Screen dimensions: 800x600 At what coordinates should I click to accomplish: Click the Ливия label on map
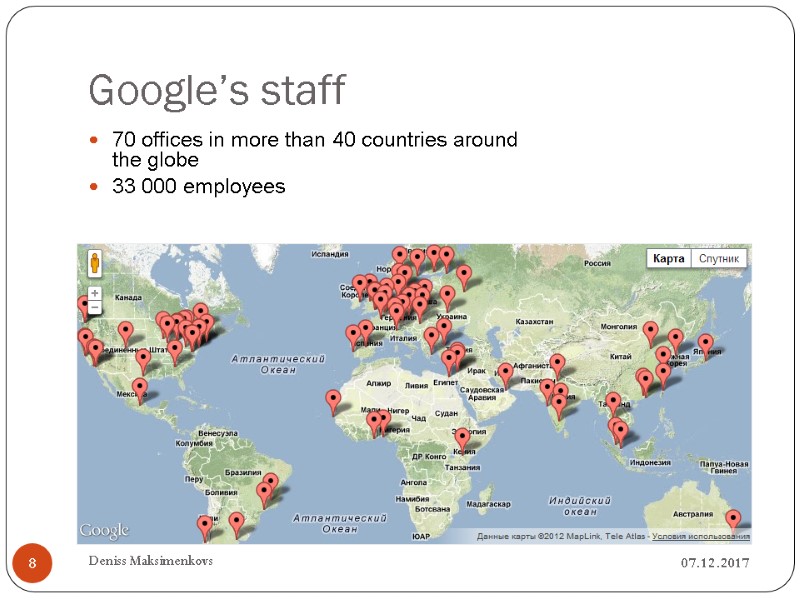416,386
